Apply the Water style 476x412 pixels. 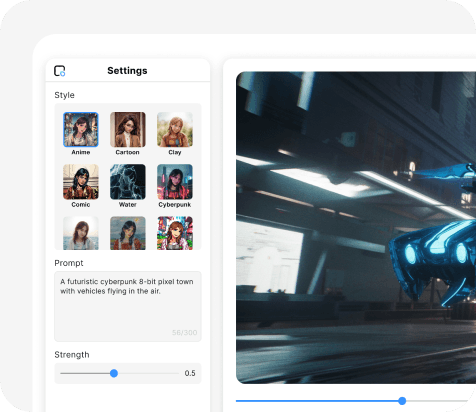click(128, 182)
